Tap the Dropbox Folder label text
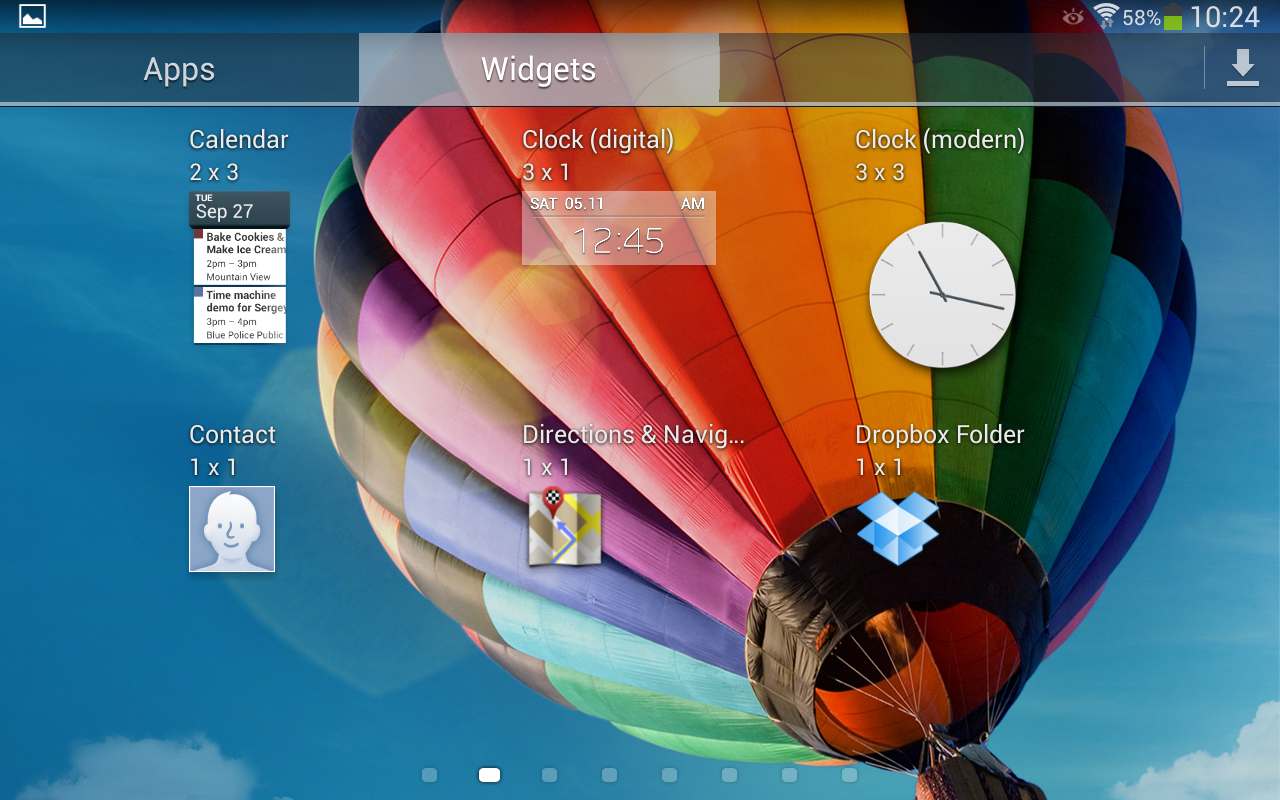 [x=939, y=435]
